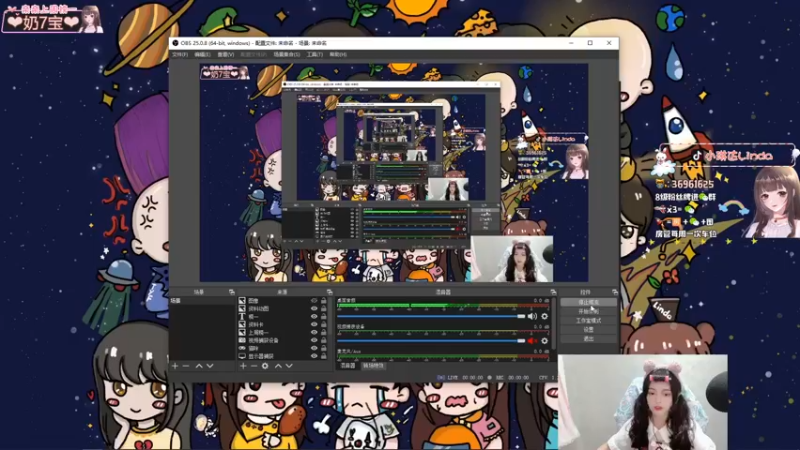Click the 开始录制 button
The width and height of the screenshot is (800, 450).
tap(588, 311)
